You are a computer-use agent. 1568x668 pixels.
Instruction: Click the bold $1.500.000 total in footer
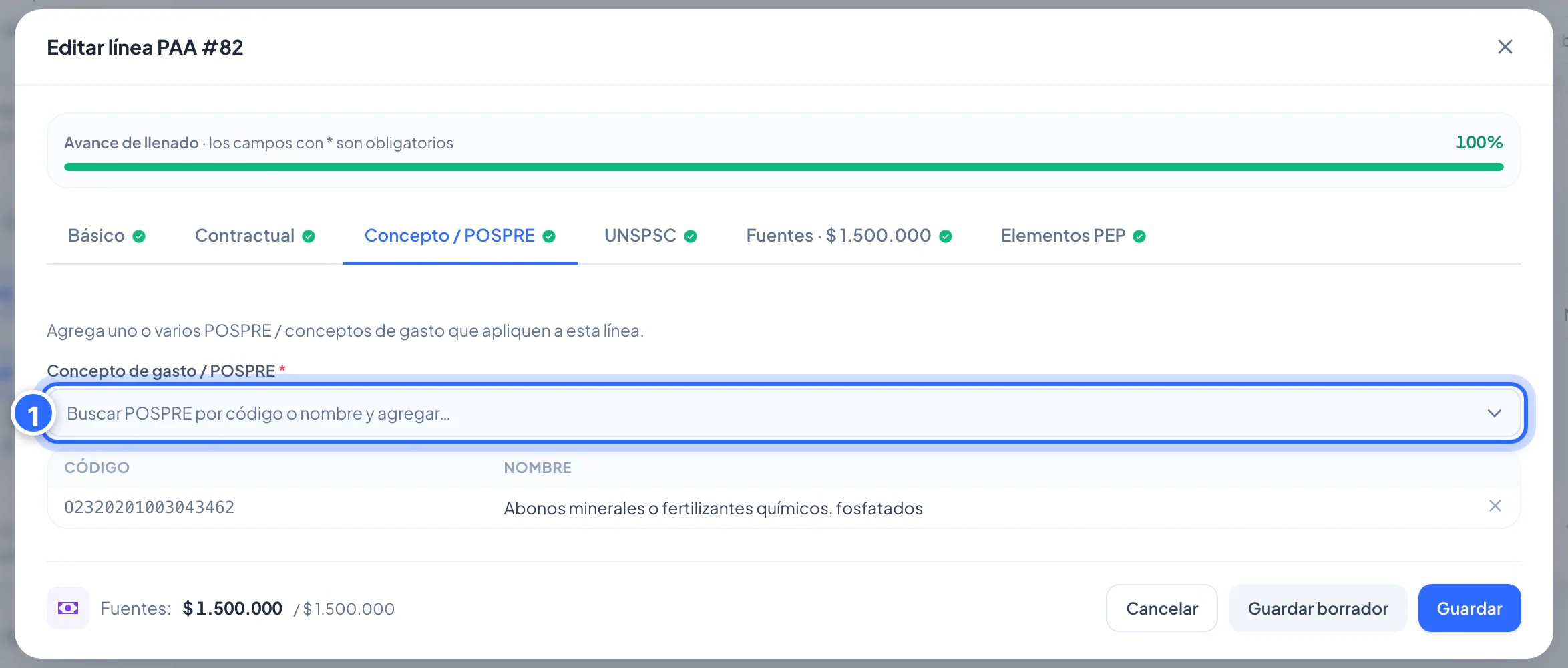[232, 609]
